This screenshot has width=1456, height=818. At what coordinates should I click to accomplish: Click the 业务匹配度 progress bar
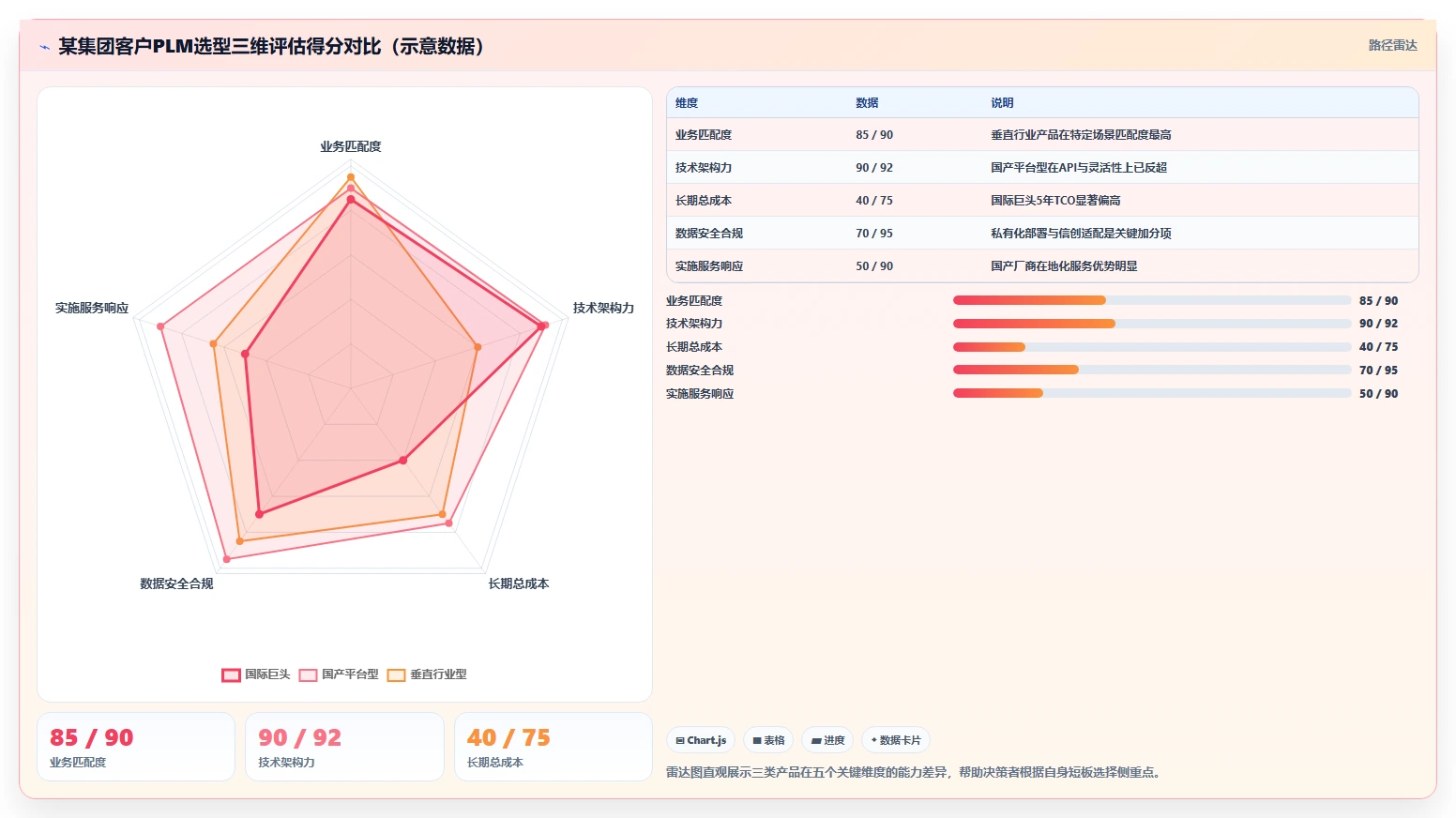coord(1152,300)
